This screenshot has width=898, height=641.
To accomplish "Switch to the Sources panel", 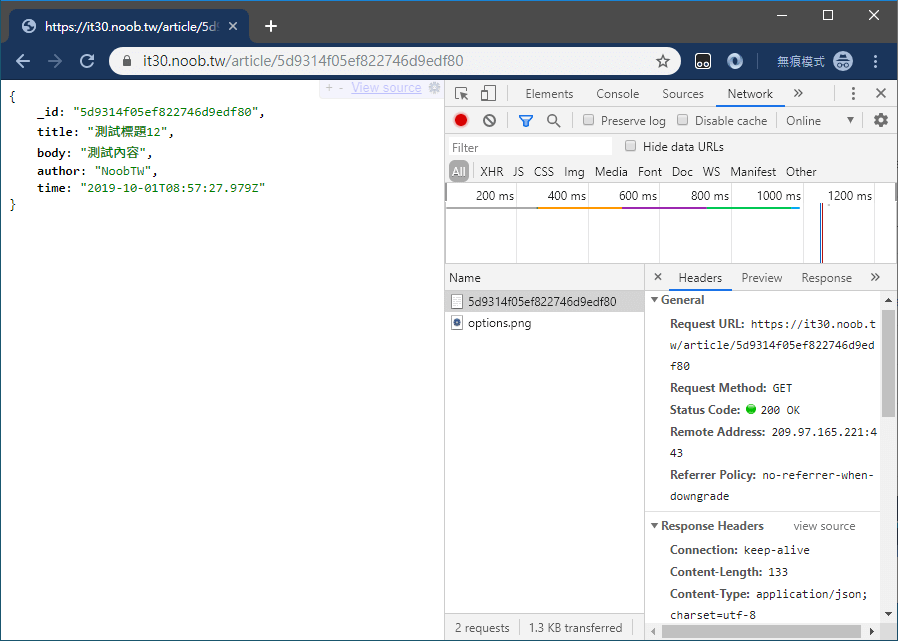I will click(x=683, y=93).
